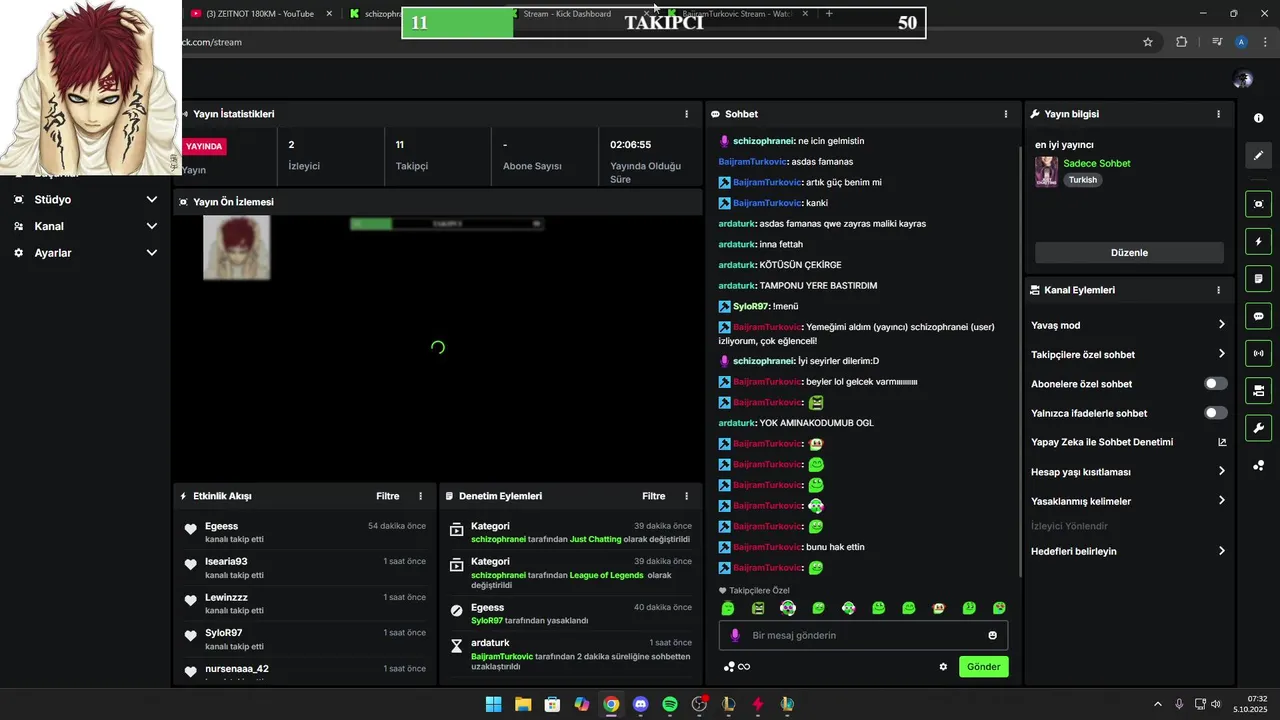Open File Explorer from the taskbar
Image resolution: width=1280 pixels, height=720 pixels.
pyautogui.click(x=523, y=704)
